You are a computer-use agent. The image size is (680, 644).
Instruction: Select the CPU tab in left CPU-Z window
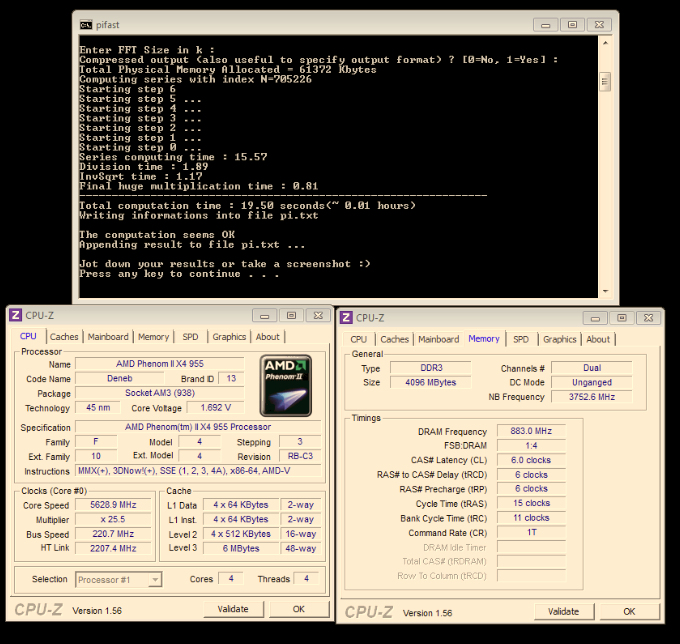click(x=28, y=336)
